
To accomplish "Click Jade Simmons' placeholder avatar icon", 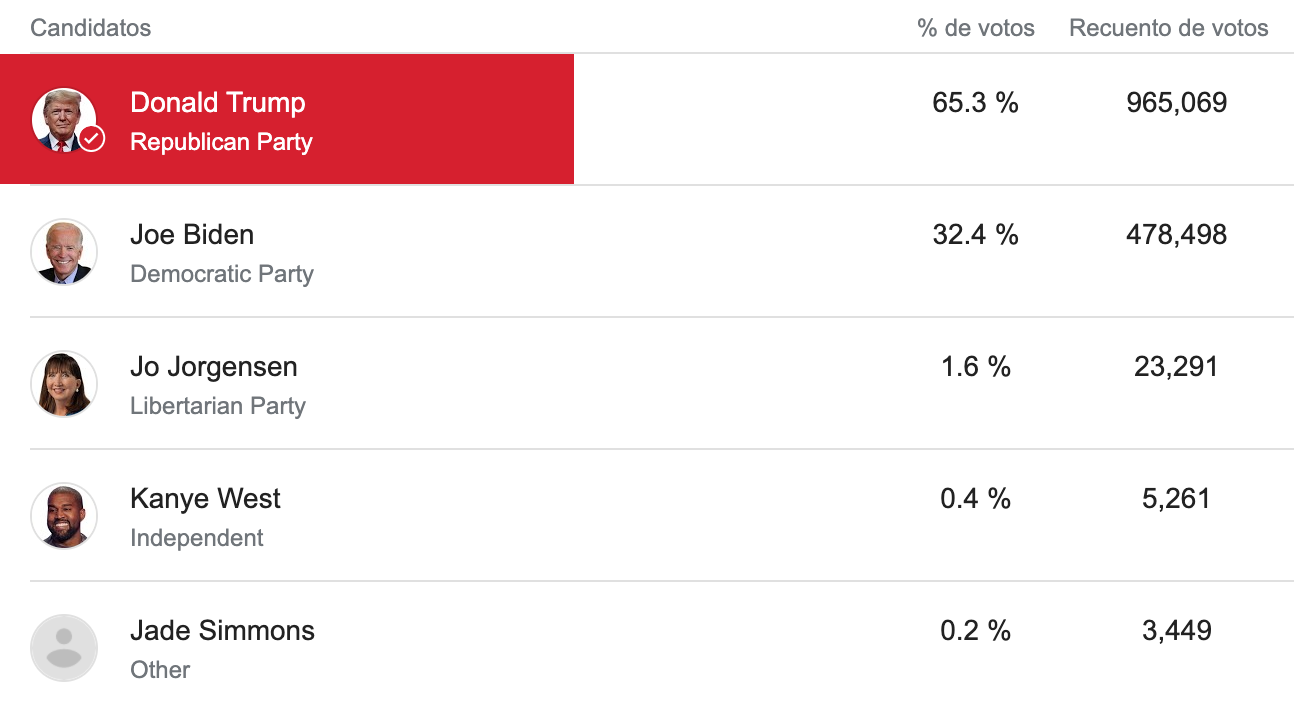I will [64, 647].
